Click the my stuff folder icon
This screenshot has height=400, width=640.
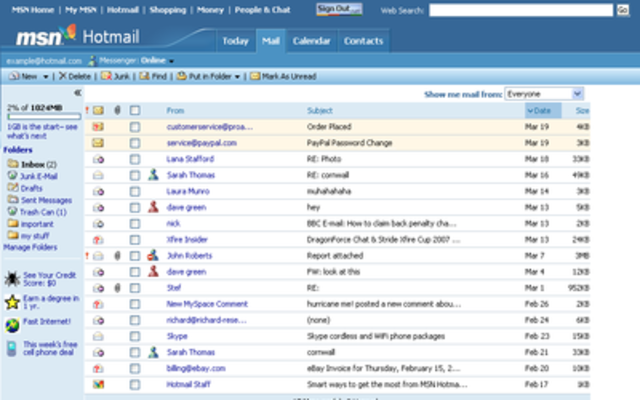[13, 235]
